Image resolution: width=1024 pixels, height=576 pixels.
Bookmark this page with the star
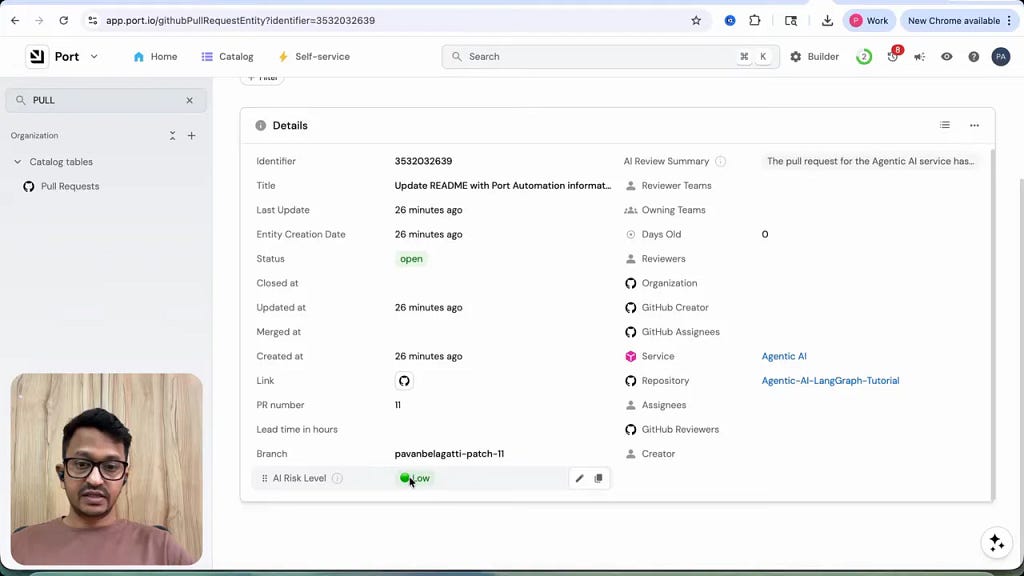click(696, 20)
